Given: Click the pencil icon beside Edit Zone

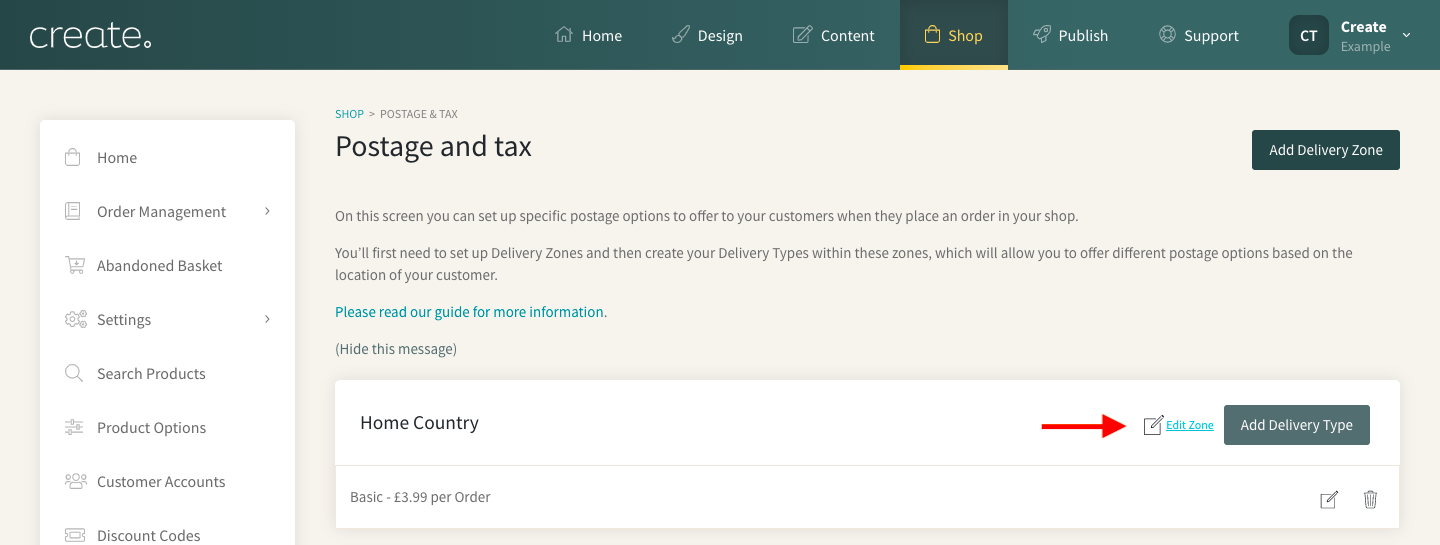Looking at the screenshot, I should (x=1153, y=425).
